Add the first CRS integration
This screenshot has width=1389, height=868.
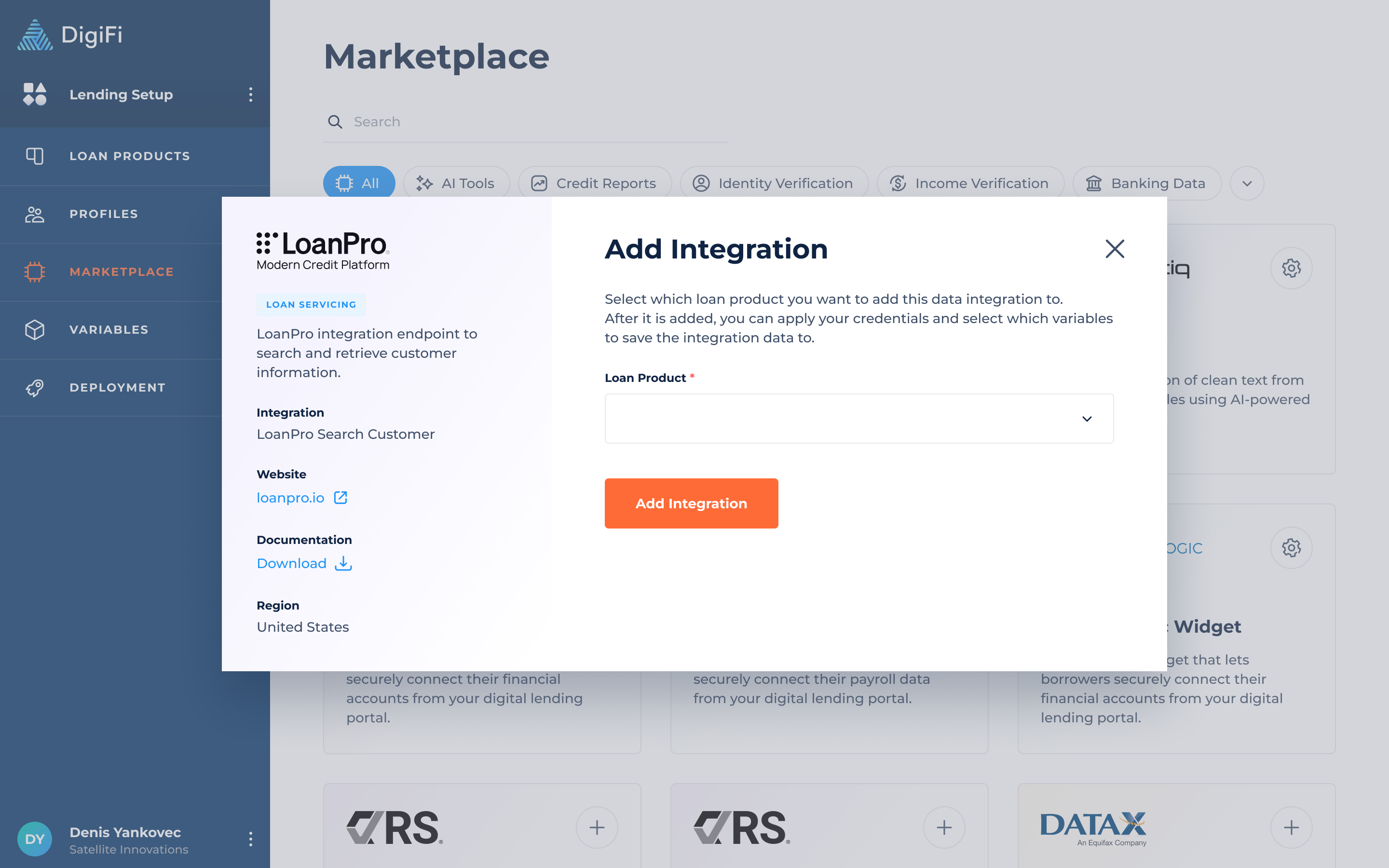click(597, 827)
